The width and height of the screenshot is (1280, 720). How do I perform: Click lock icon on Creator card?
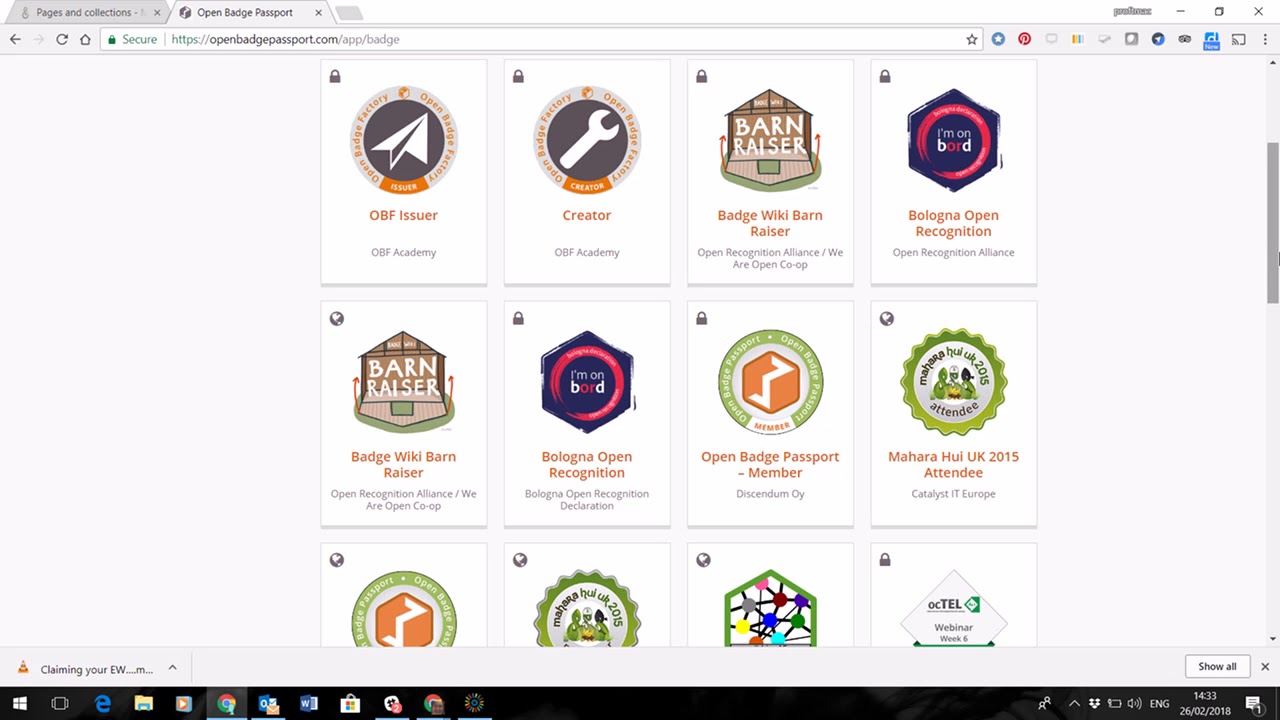coord(518,76)
